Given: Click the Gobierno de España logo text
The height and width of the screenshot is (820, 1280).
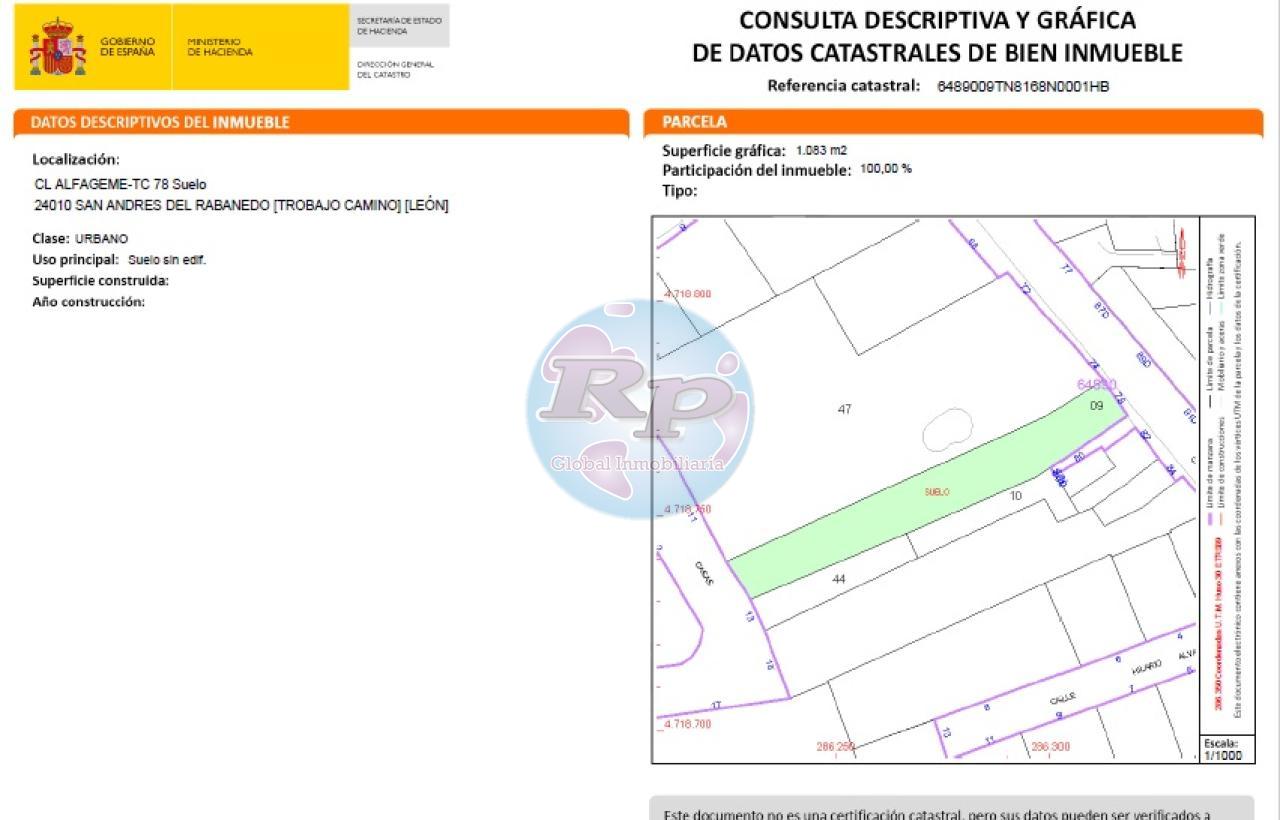Looking at the screenshot, I should pyautogui.click(x=127, y=47).
